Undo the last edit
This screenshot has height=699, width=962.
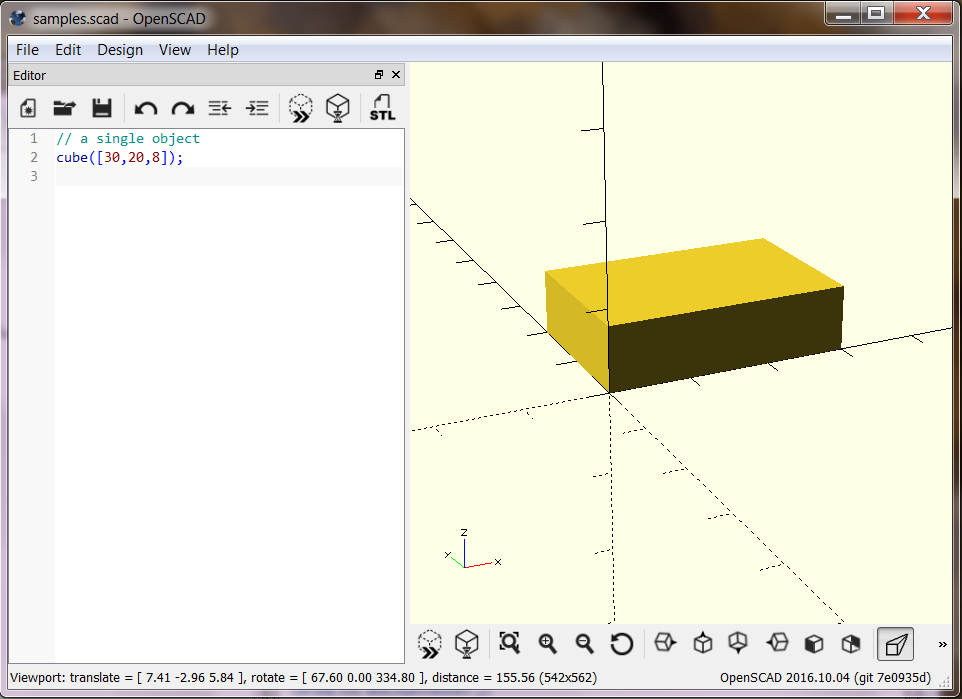[x=145, y=109]
